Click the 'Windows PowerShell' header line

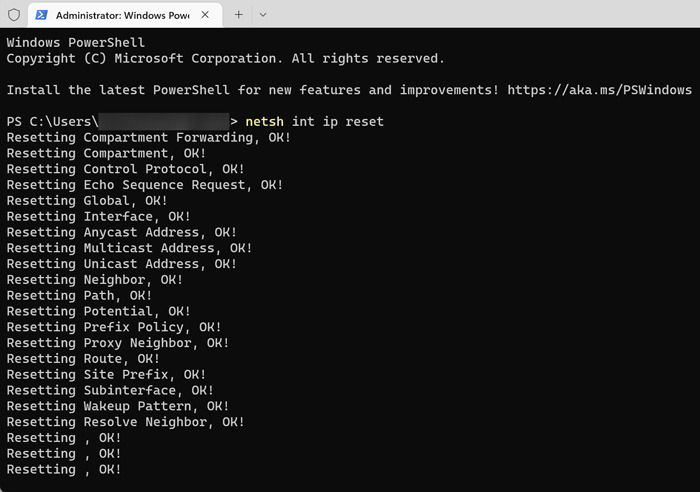[x=75, y=42]
